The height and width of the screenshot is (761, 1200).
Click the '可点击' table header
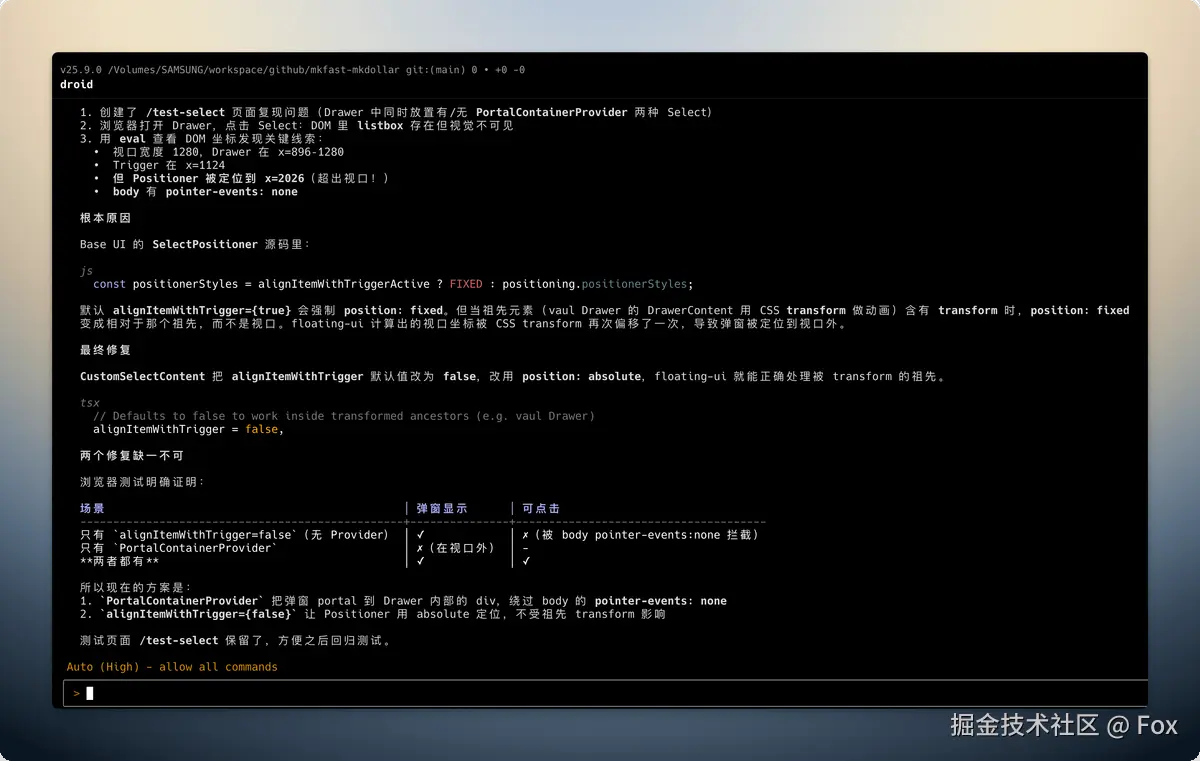tap(541, 508)
